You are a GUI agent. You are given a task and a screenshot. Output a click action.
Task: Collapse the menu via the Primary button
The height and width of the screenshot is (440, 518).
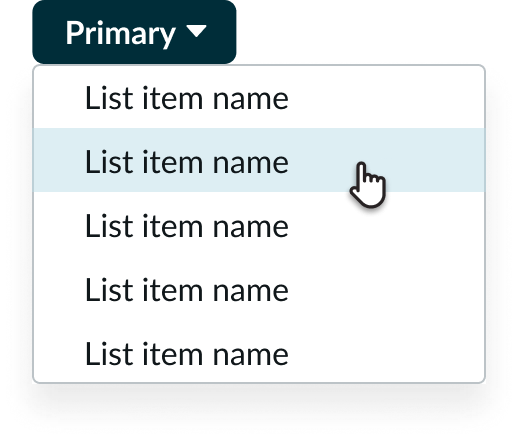134,32
